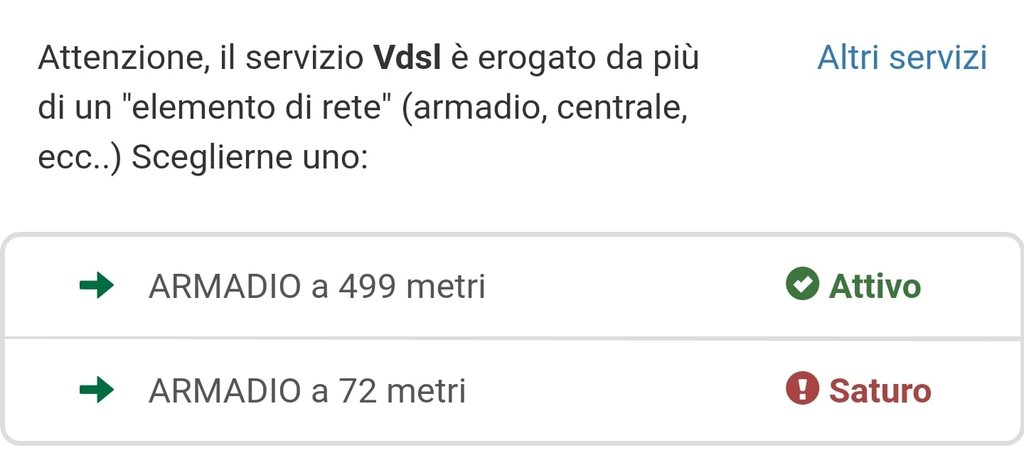Click the "(armadio, centrale," text
Screen dimensions: 1024x453
[547, 108]
